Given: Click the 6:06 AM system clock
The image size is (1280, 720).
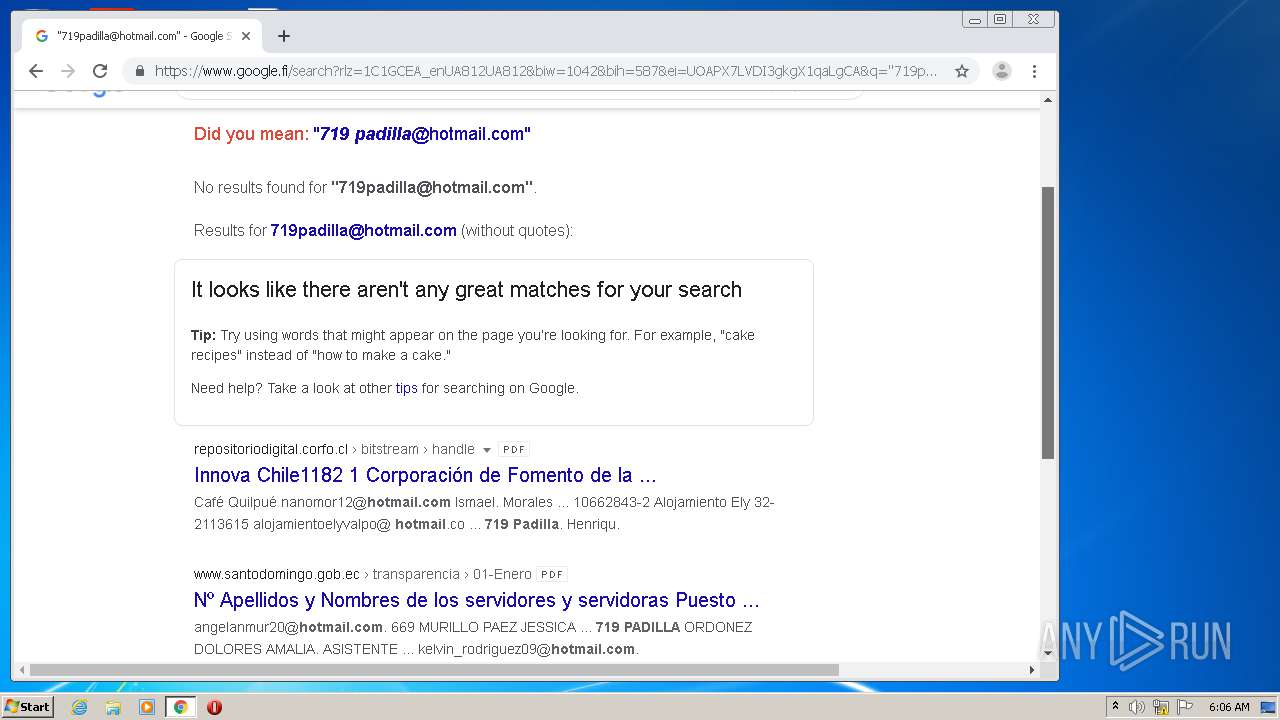Looking at the screenshot, I should [1229, 707].
